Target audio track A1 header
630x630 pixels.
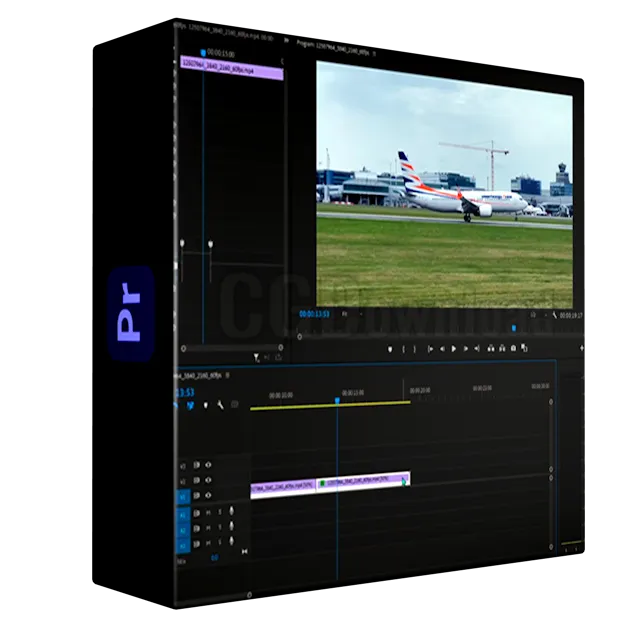coord(183,515)
